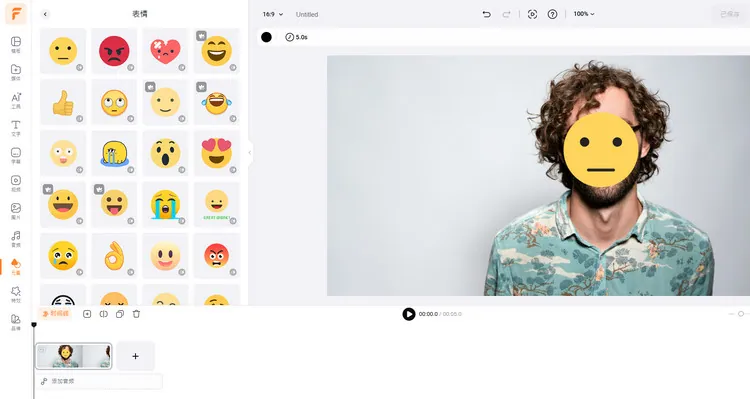The height and width of the screenshot is (399, 750).
Task: Select the neutral emoji covering the man's face
Action: [601, 150]
